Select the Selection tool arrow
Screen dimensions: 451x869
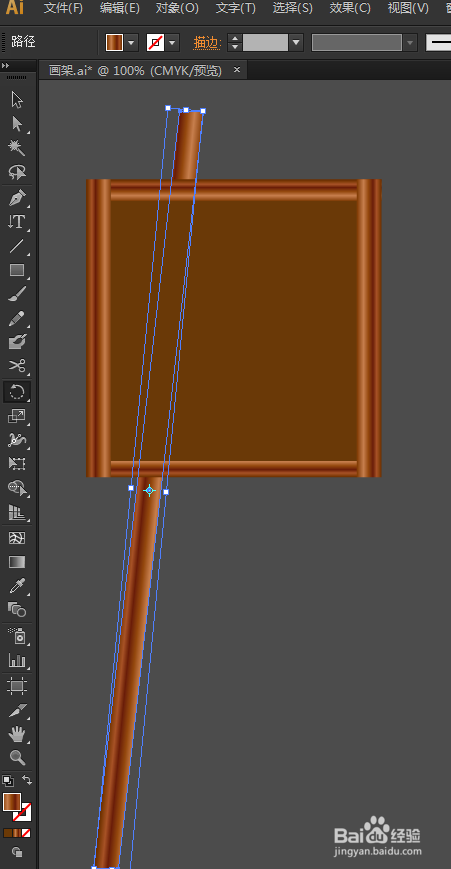pos(17,100)
